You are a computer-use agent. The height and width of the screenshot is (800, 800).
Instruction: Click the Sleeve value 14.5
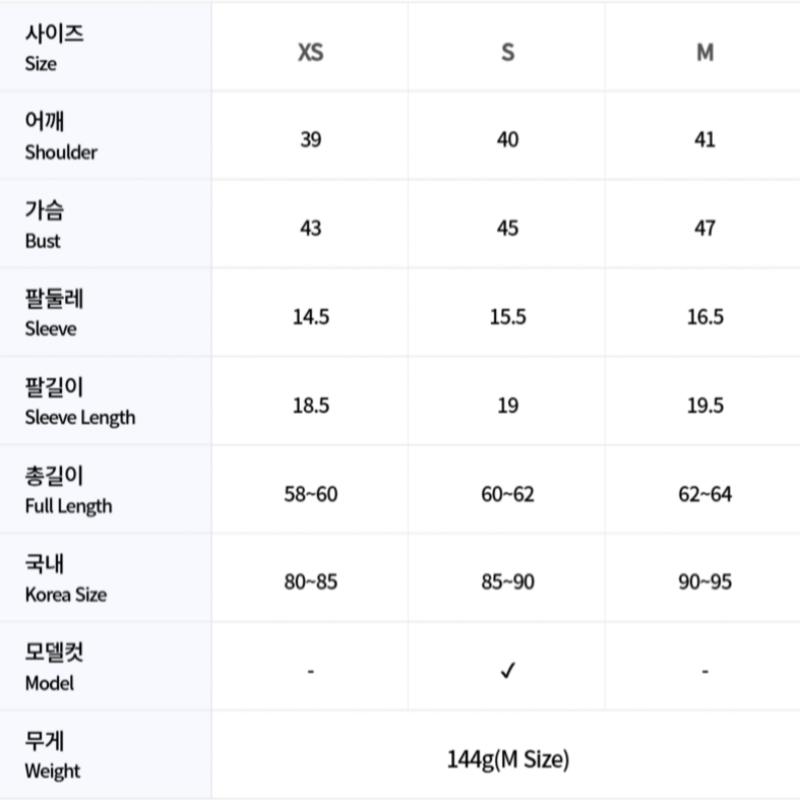[x=311, y=317]
